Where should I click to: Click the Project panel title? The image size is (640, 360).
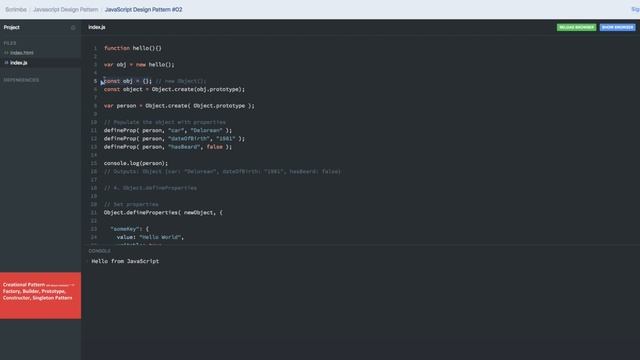click(11, 27)
